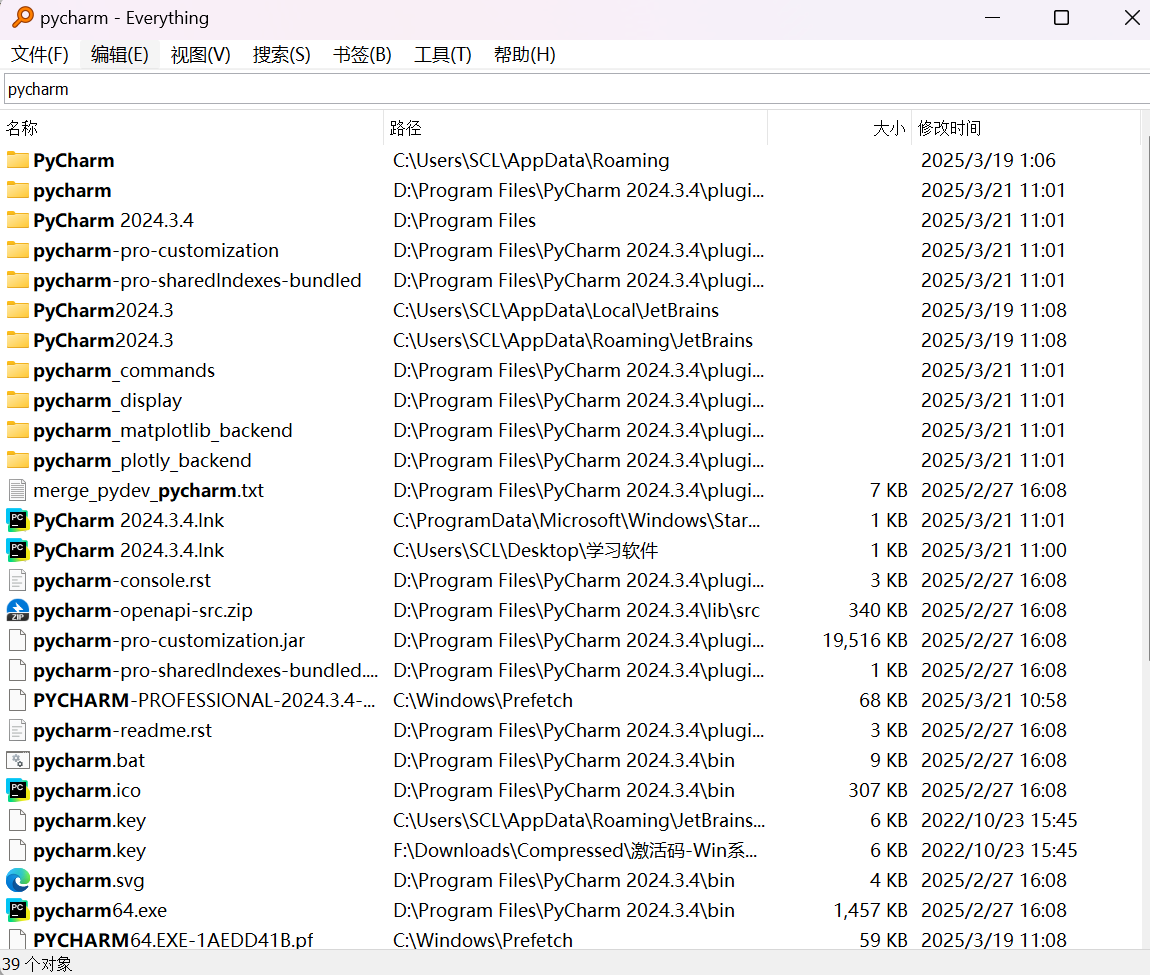The height and width of the screenshot is (975, 1150).
Task: Click the batch file icon for pycharm.bat
Action: (x=17, y=760)
